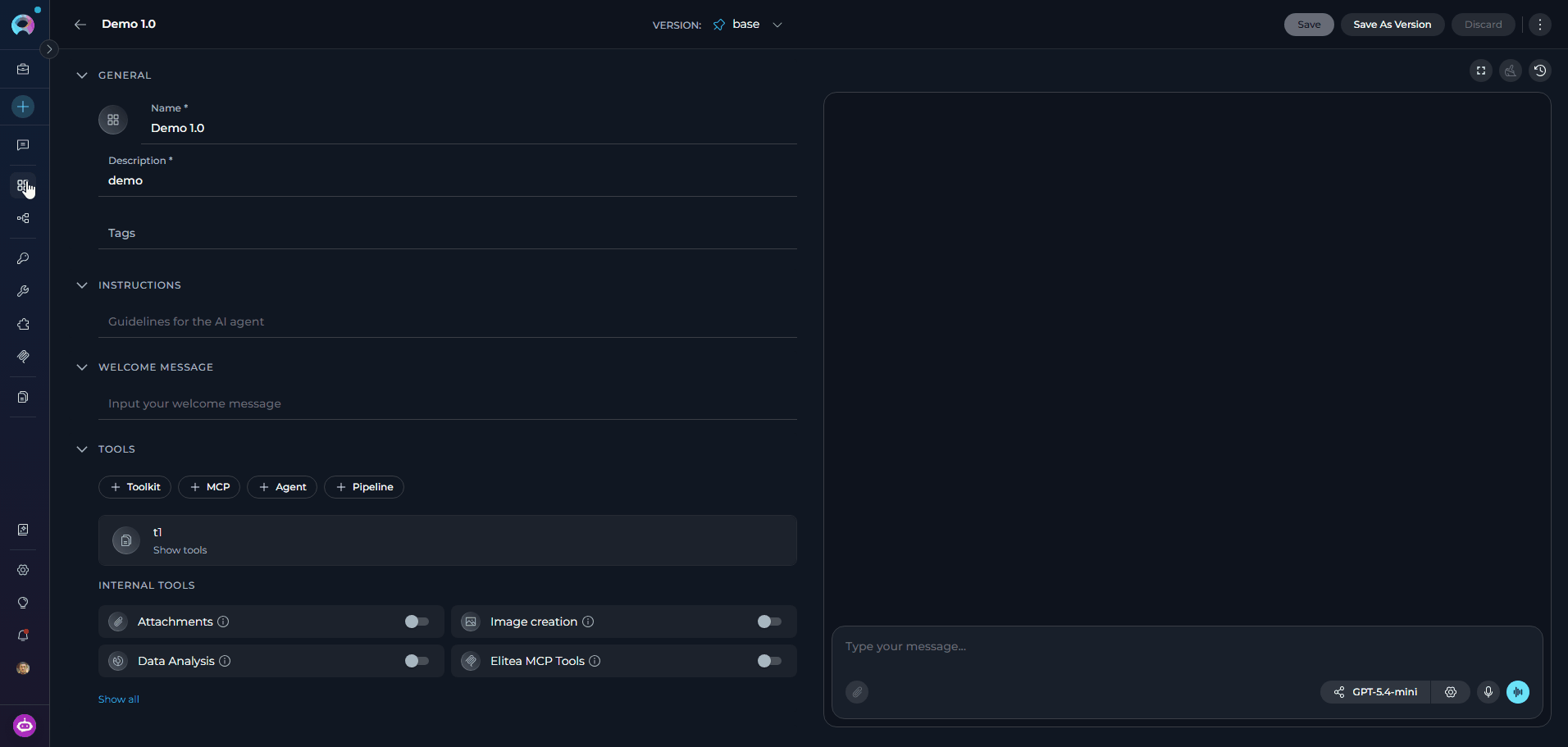Open model settings gear next to GPT-5.4-mini
Screen dimensions: 1568x747
[1451, 692]
